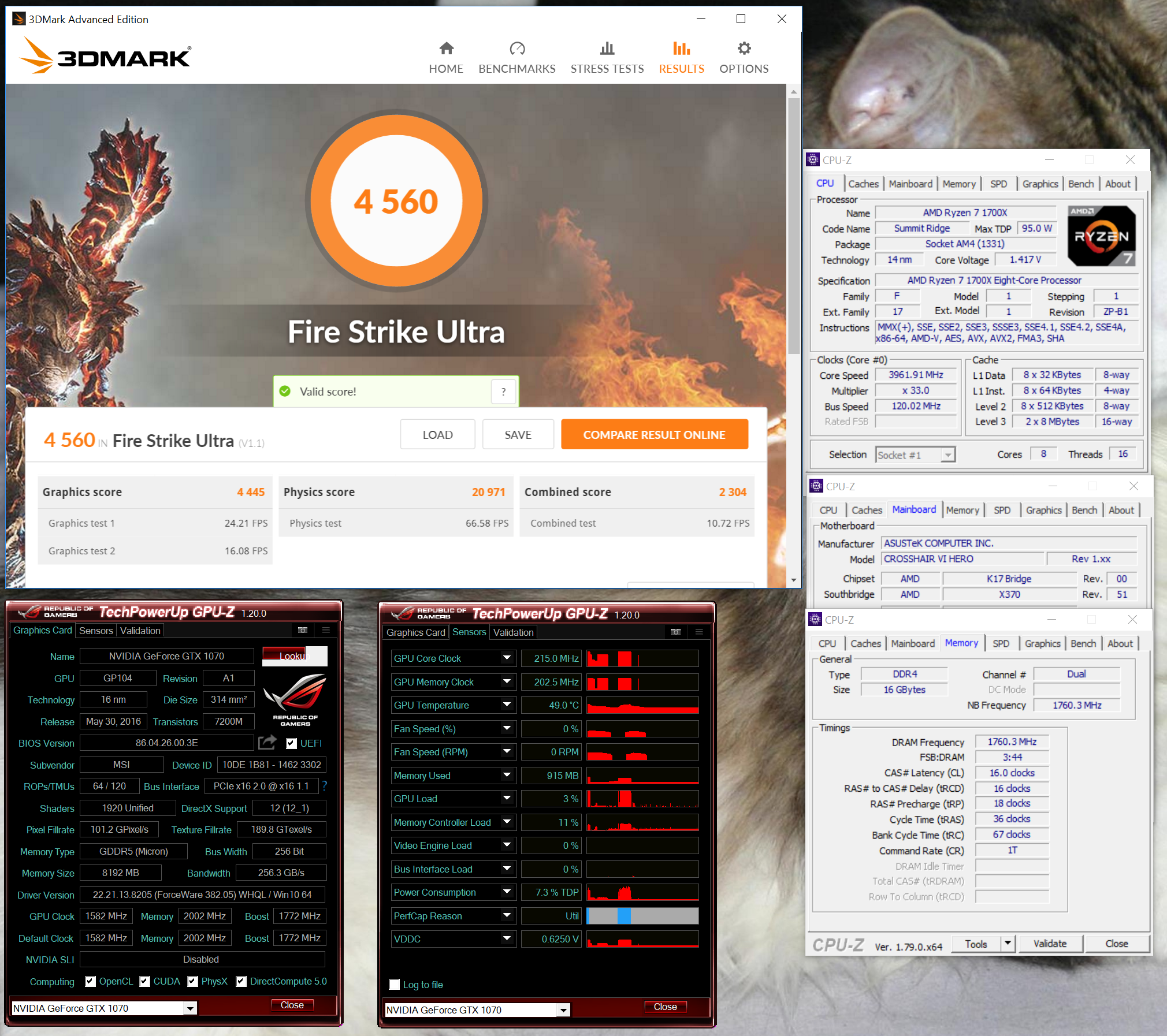1167x1036 pixels.
Task: Toggle the CUDA checkbox
Action: 145,982
